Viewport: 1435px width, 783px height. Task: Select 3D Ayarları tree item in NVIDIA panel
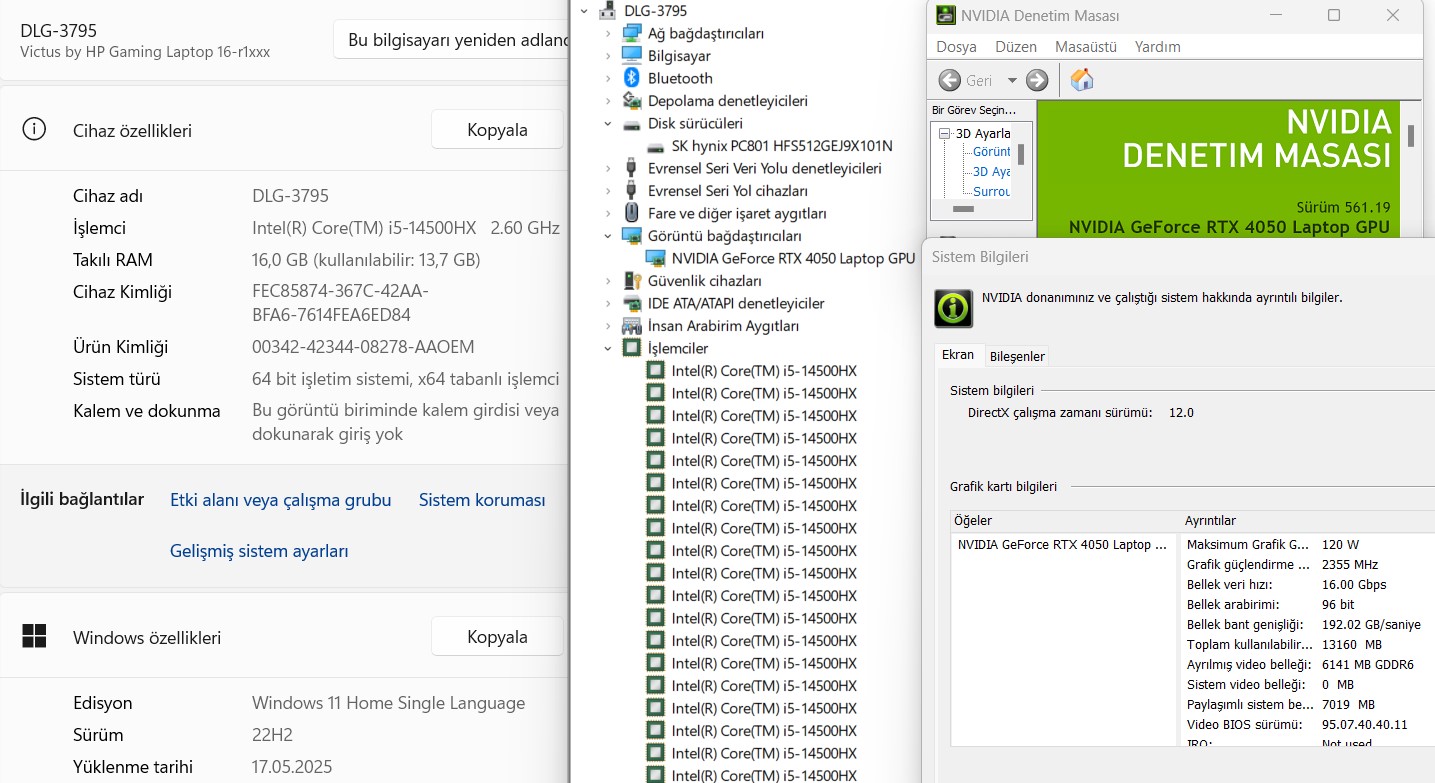[983, 133]
